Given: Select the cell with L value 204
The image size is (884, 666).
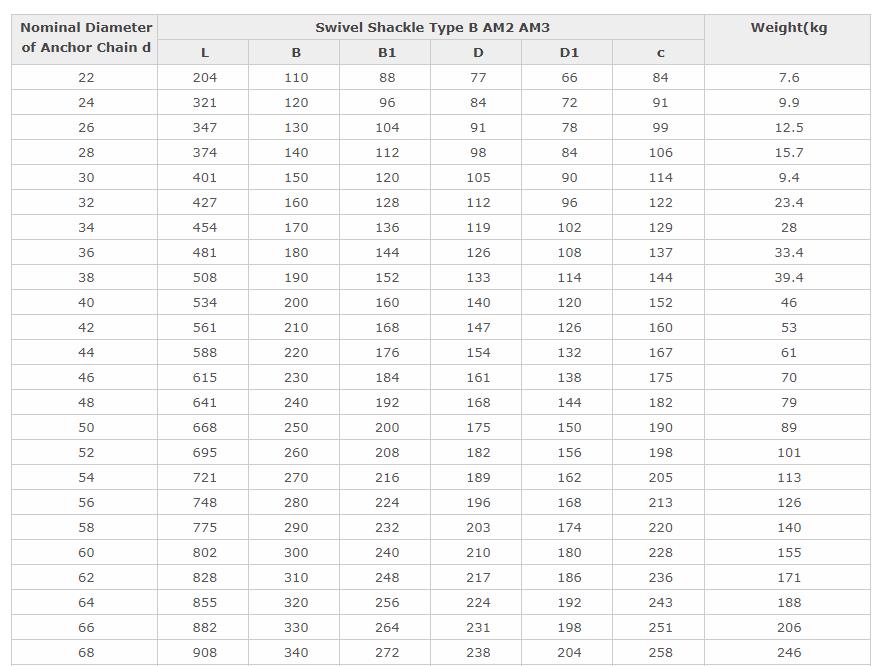Looking at the screenshot, I should click(x=204, y=77).
